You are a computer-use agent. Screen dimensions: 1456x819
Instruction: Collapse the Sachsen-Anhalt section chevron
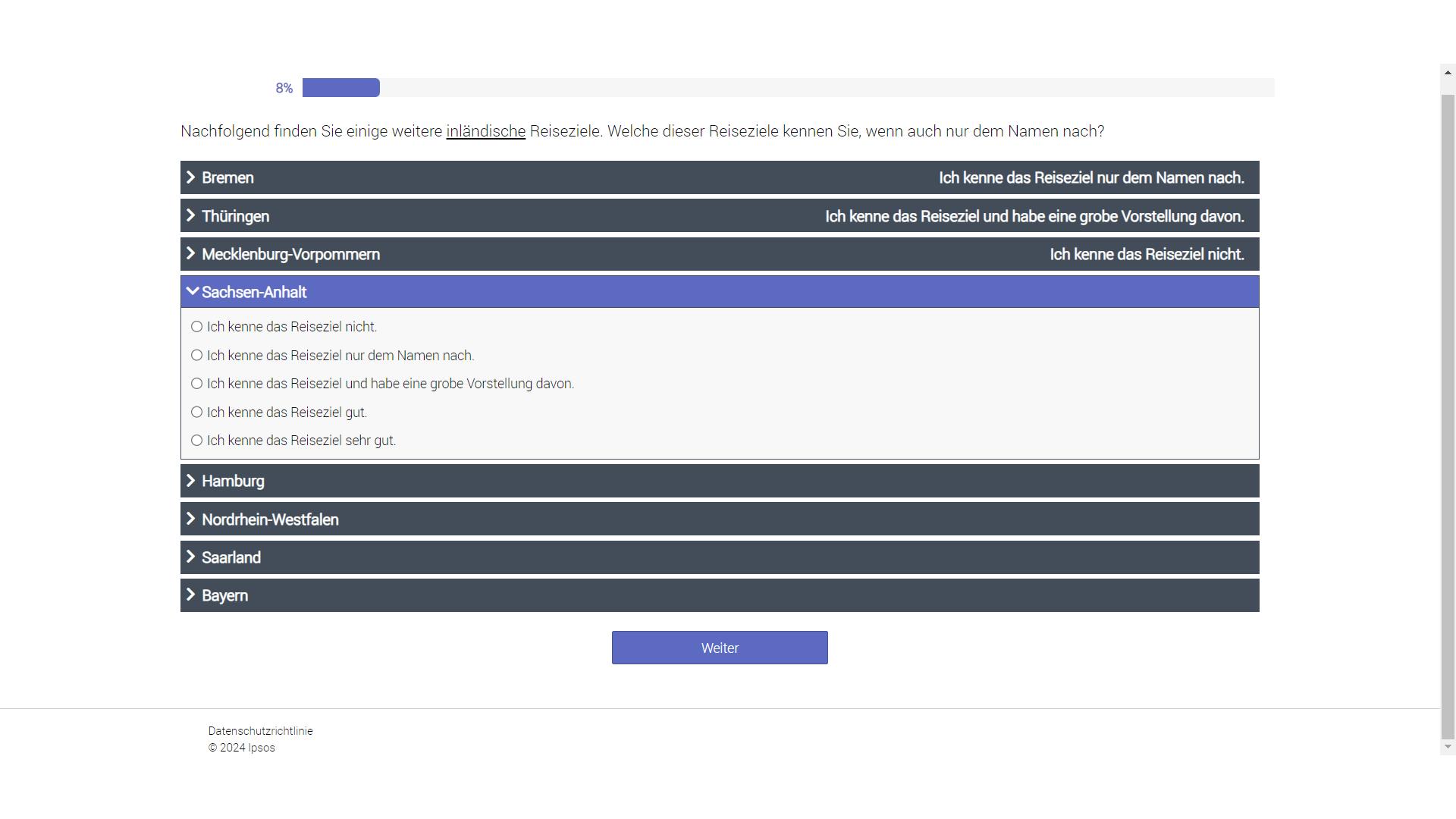(193, 291)
